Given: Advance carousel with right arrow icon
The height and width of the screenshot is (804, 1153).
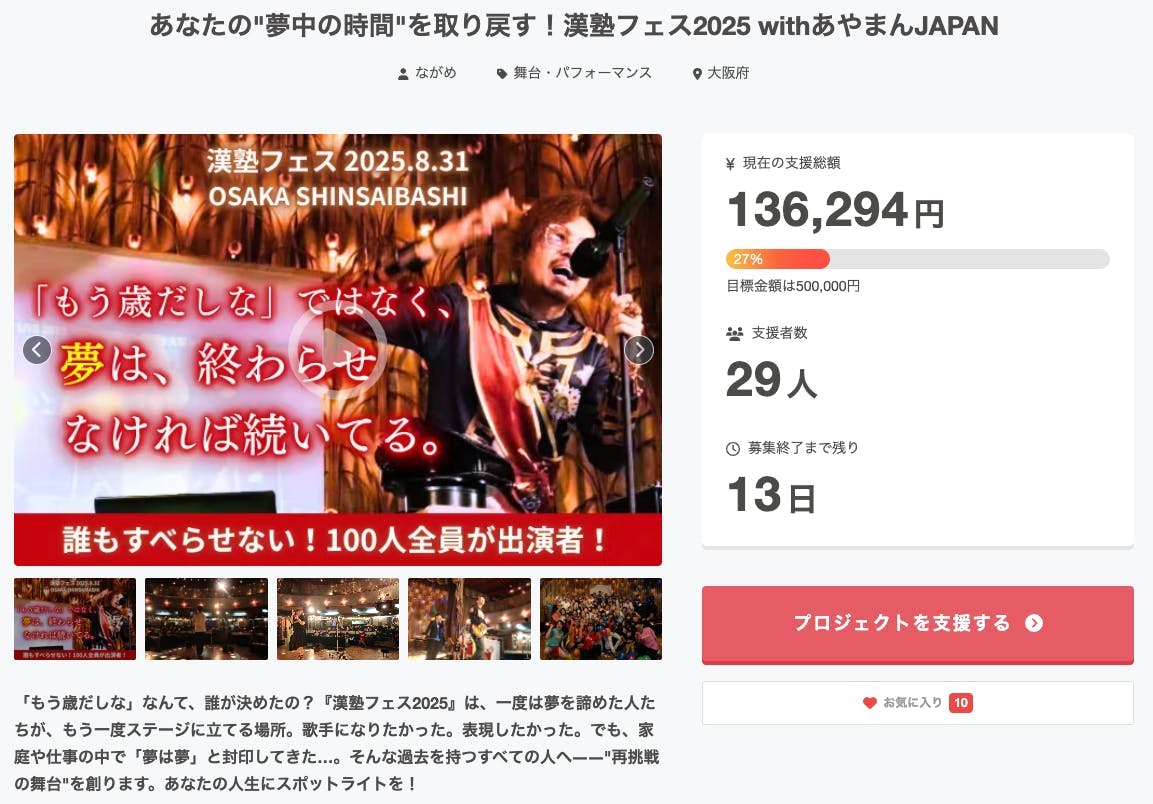Looking at the screenshot, I should (x=639, y=350).
